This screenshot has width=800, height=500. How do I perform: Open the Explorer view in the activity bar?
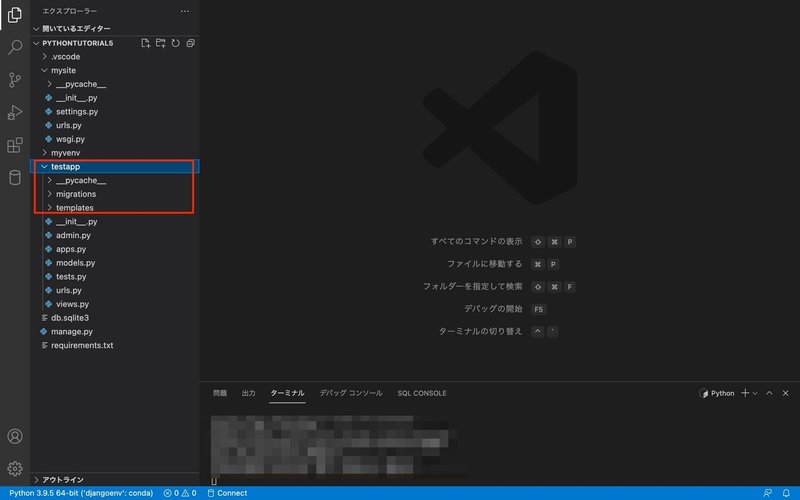tap(15, 15)
